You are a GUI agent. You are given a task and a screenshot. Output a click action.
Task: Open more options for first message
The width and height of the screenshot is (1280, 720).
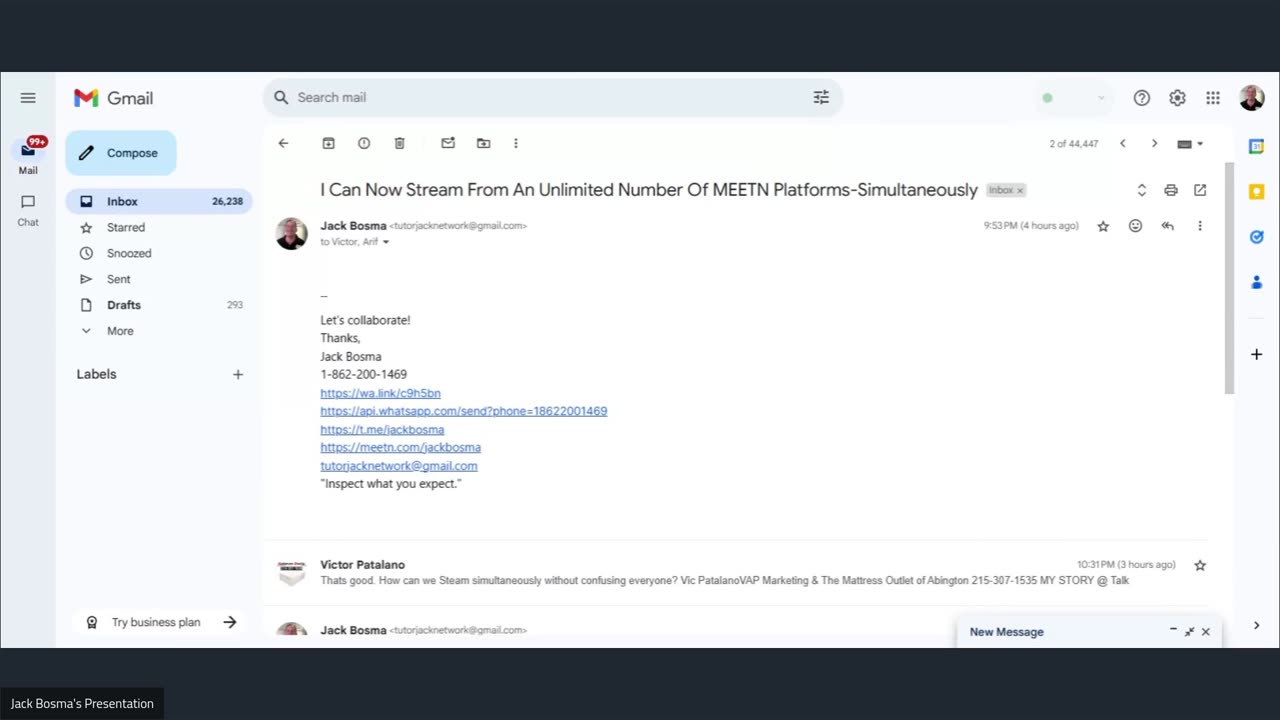point(1200,226)
